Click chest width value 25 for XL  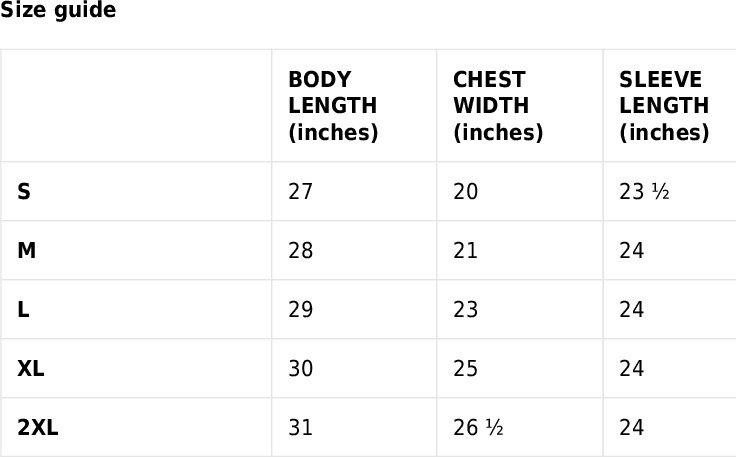click(x=466, y=368)
